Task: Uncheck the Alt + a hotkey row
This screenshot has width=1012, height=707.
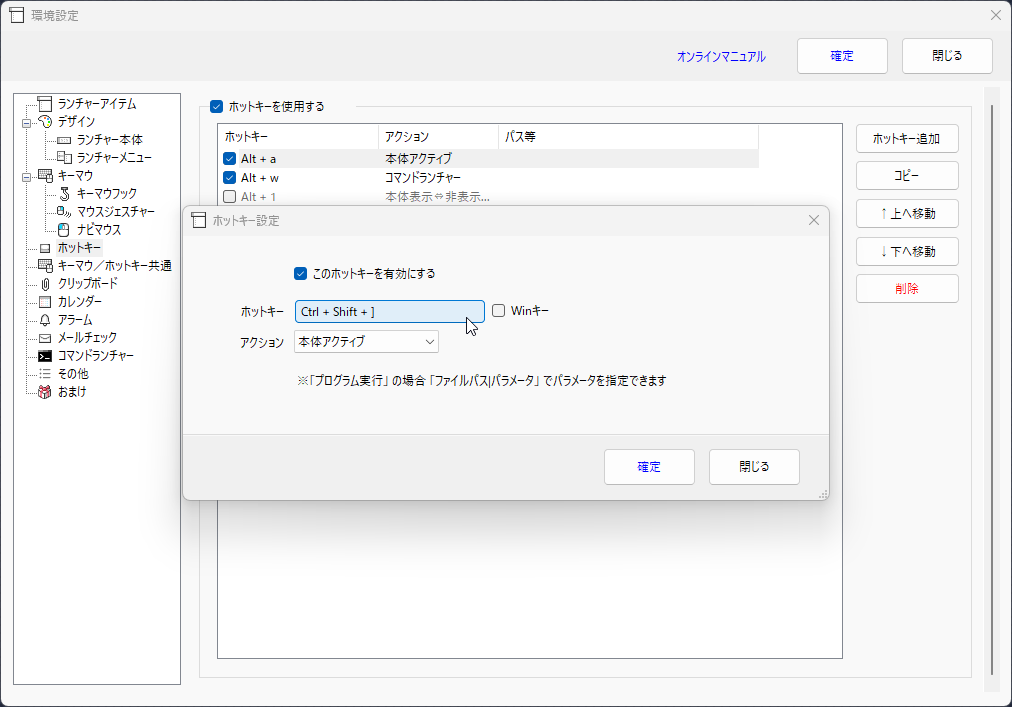Action: coord(229,159)
